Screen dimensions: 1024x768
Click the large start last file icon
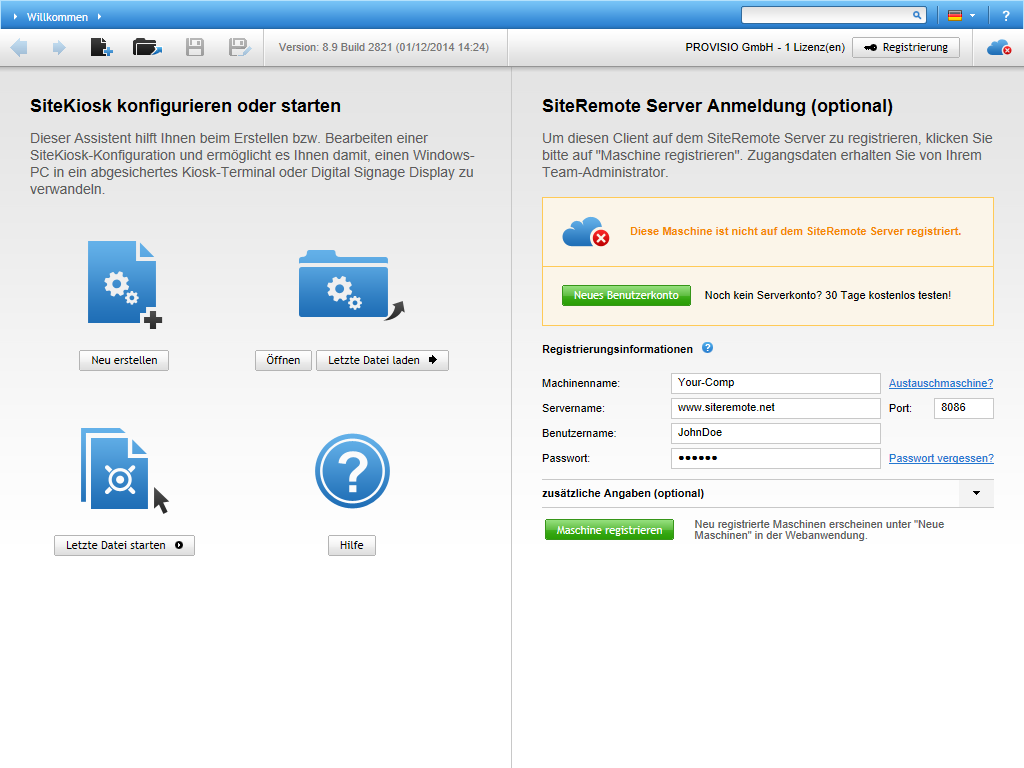click(x=122, y=471)
